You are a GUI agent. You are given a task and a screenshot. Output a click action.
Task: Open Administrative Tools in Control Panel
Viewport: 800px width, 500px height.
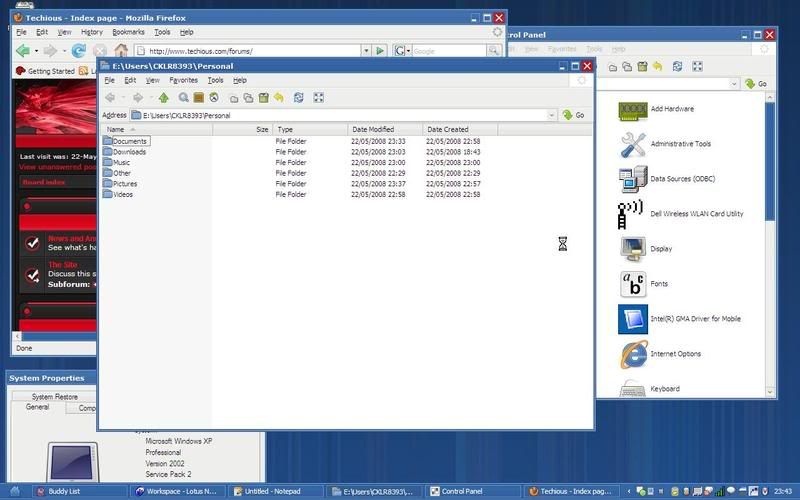665,144
